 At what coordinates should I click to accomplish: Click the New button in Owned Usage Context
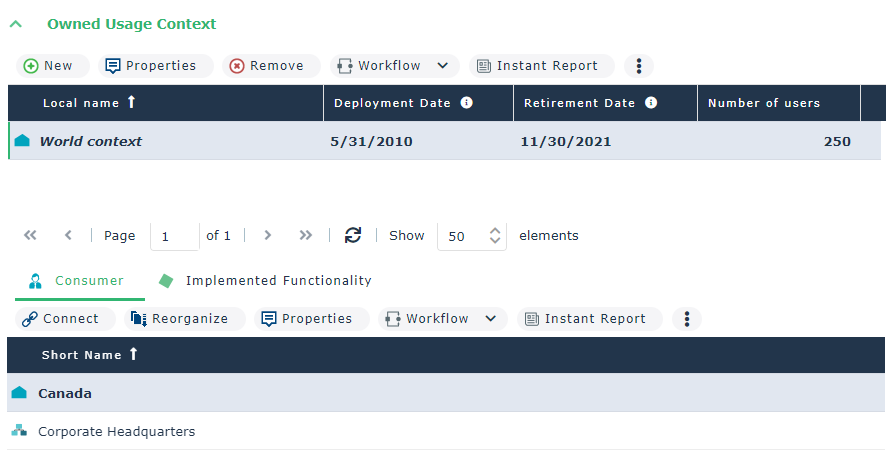49,66
